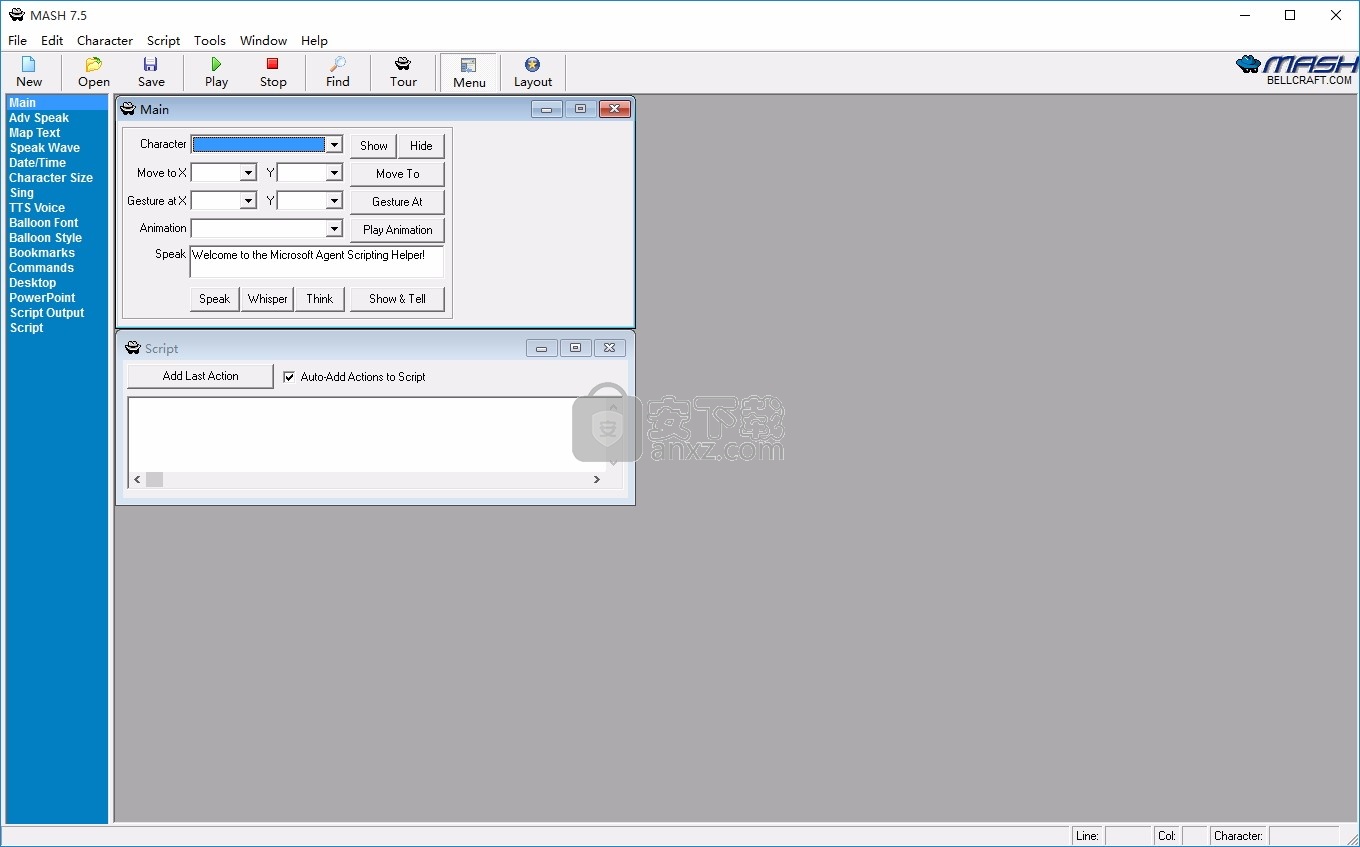
Task: Select TTS Voice in the sidebar
Action: [37, 208]
